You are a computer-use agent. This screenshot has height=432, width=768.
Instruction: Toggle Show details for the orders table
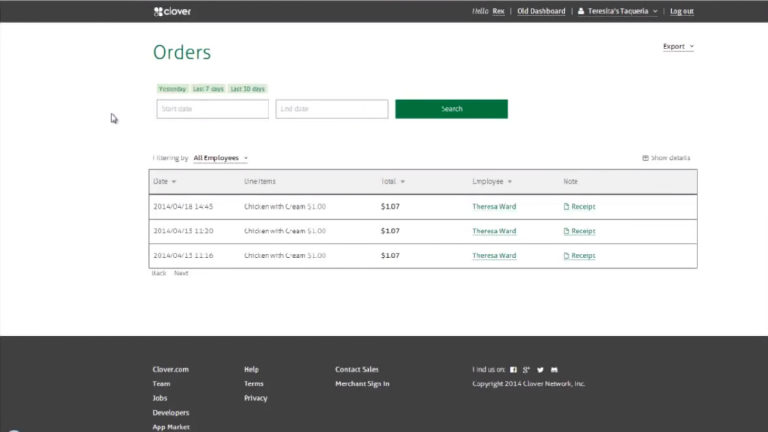(666, 158)
